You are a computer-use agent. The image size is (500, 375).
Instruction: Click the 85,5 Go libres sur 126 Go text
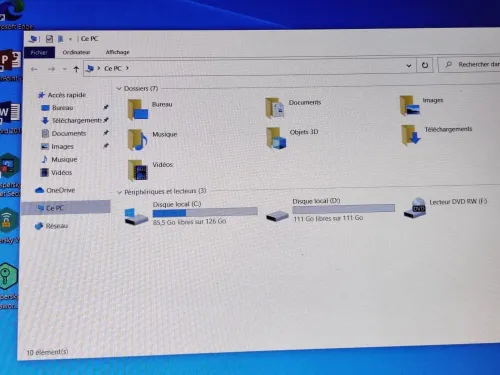189,222
